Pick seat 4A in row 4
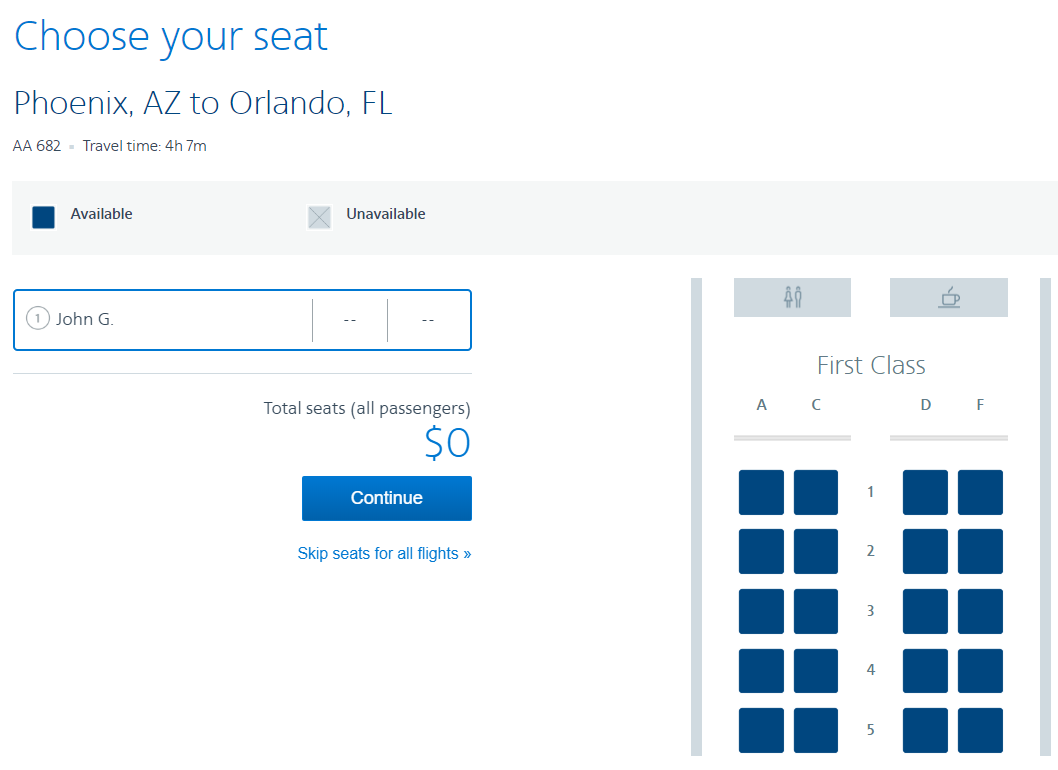 pyautogui.click(x=761, y=670)
